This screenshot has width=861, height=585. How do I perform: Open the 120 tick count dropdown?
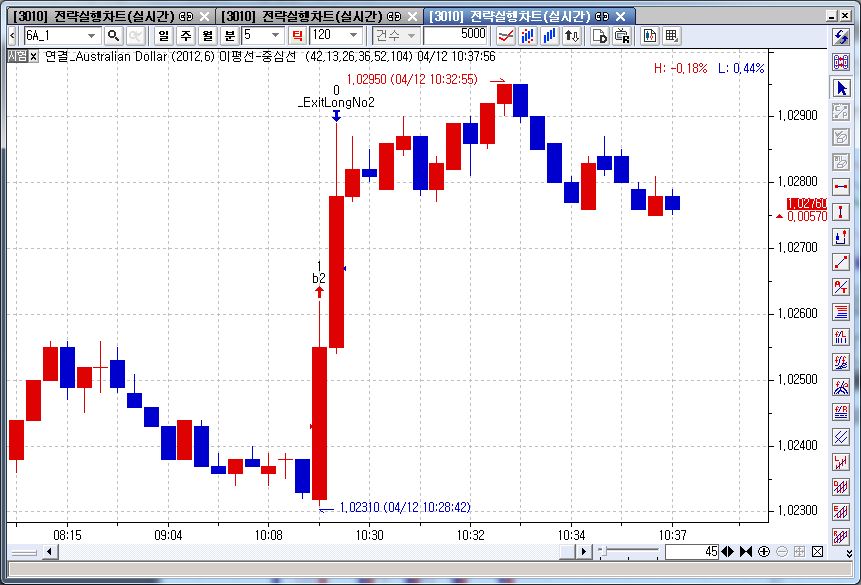pyautogui.click(x=354, y=35)
